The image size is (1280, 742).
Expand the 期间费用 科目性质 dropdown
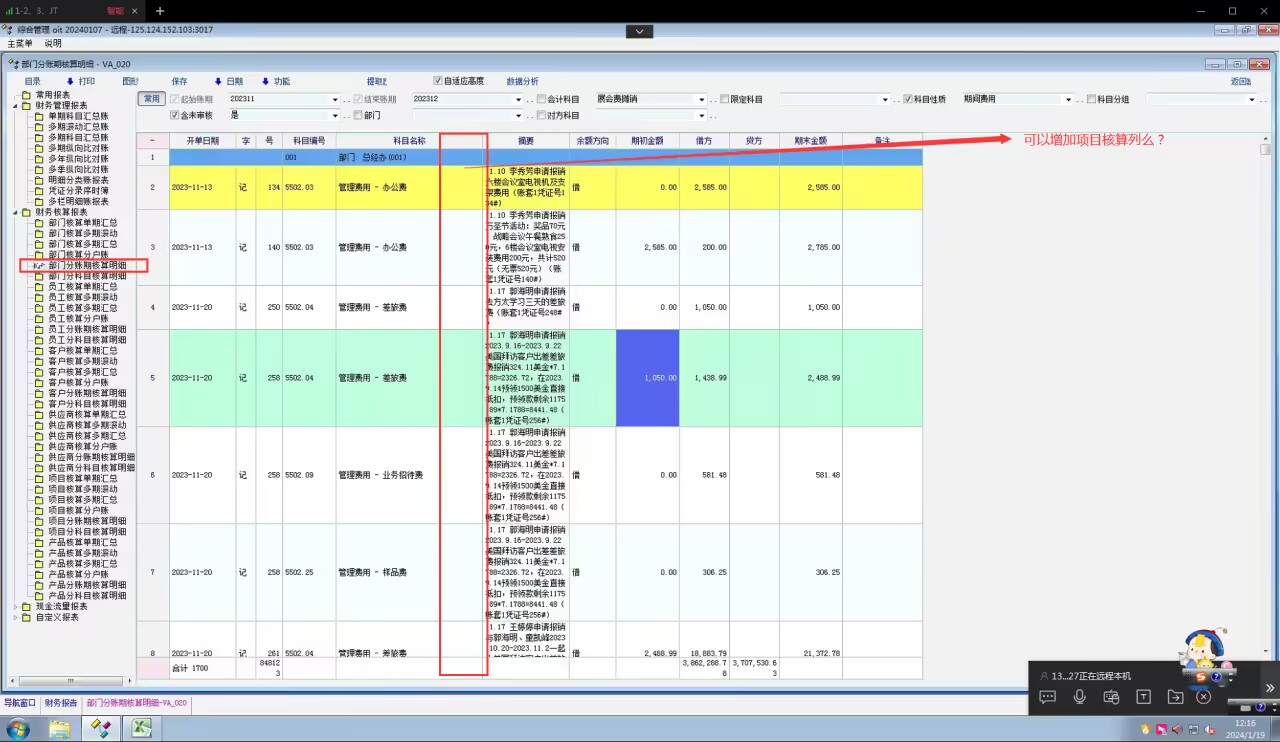(x=1069, y=100)
